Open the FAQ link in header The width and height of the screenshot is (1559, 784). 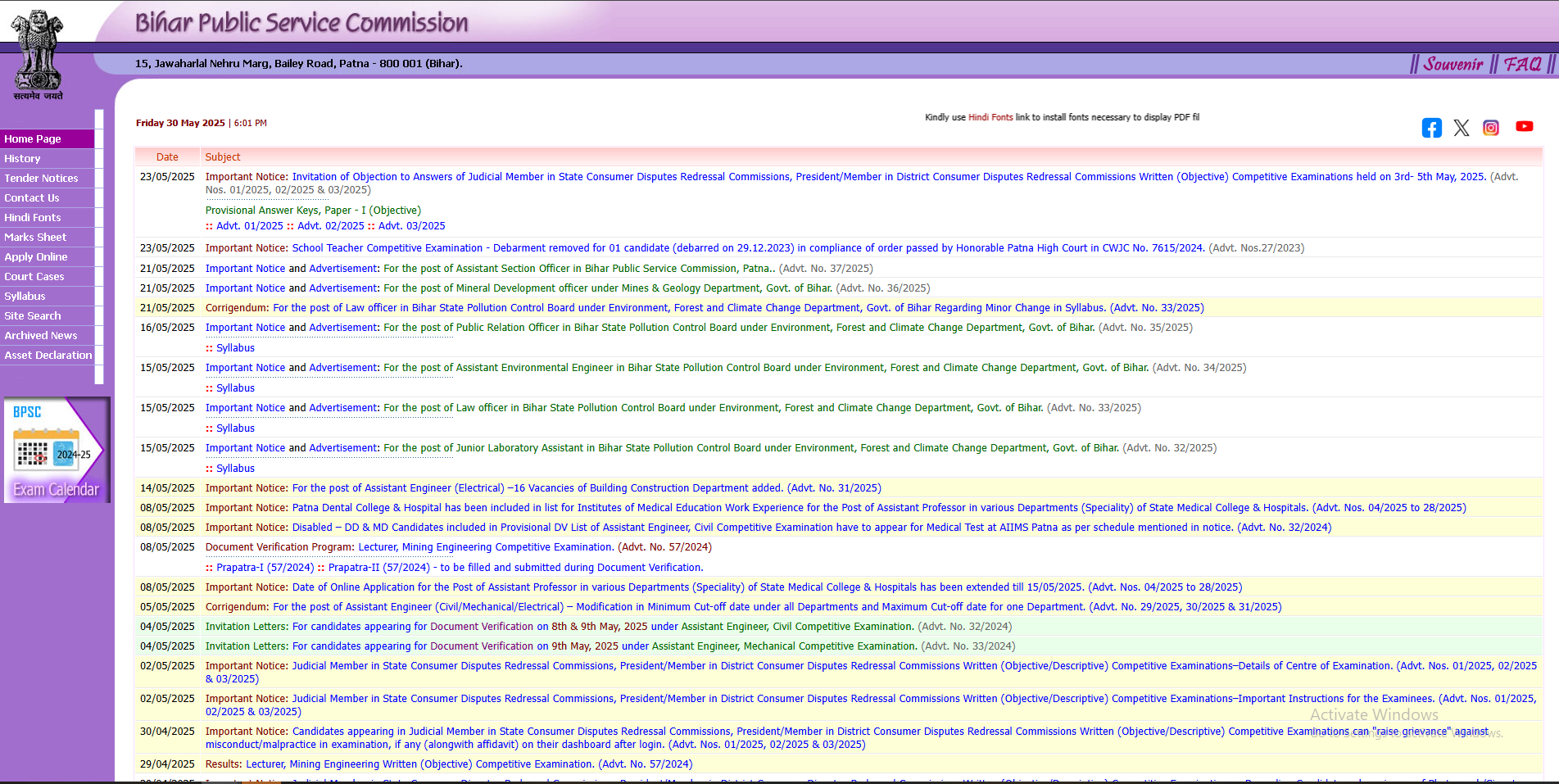pyautogui.click(x=1522, y=64)
